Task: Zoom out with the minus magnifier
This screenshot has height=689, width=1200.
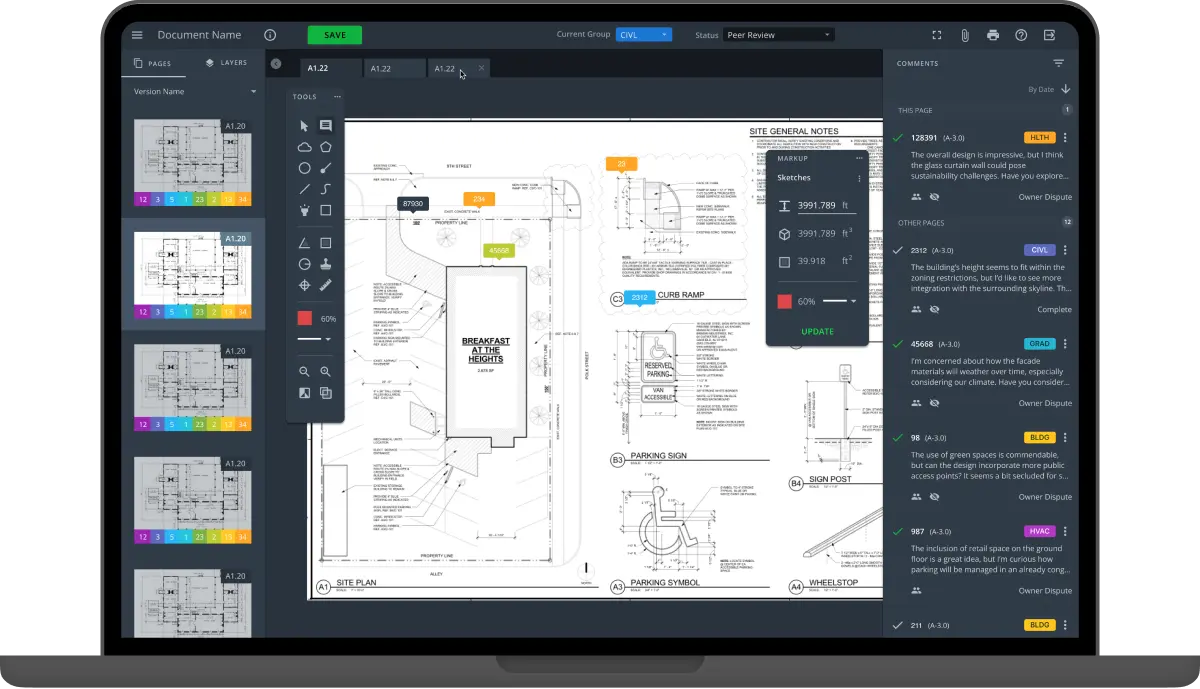Action: tap(304, 372)
